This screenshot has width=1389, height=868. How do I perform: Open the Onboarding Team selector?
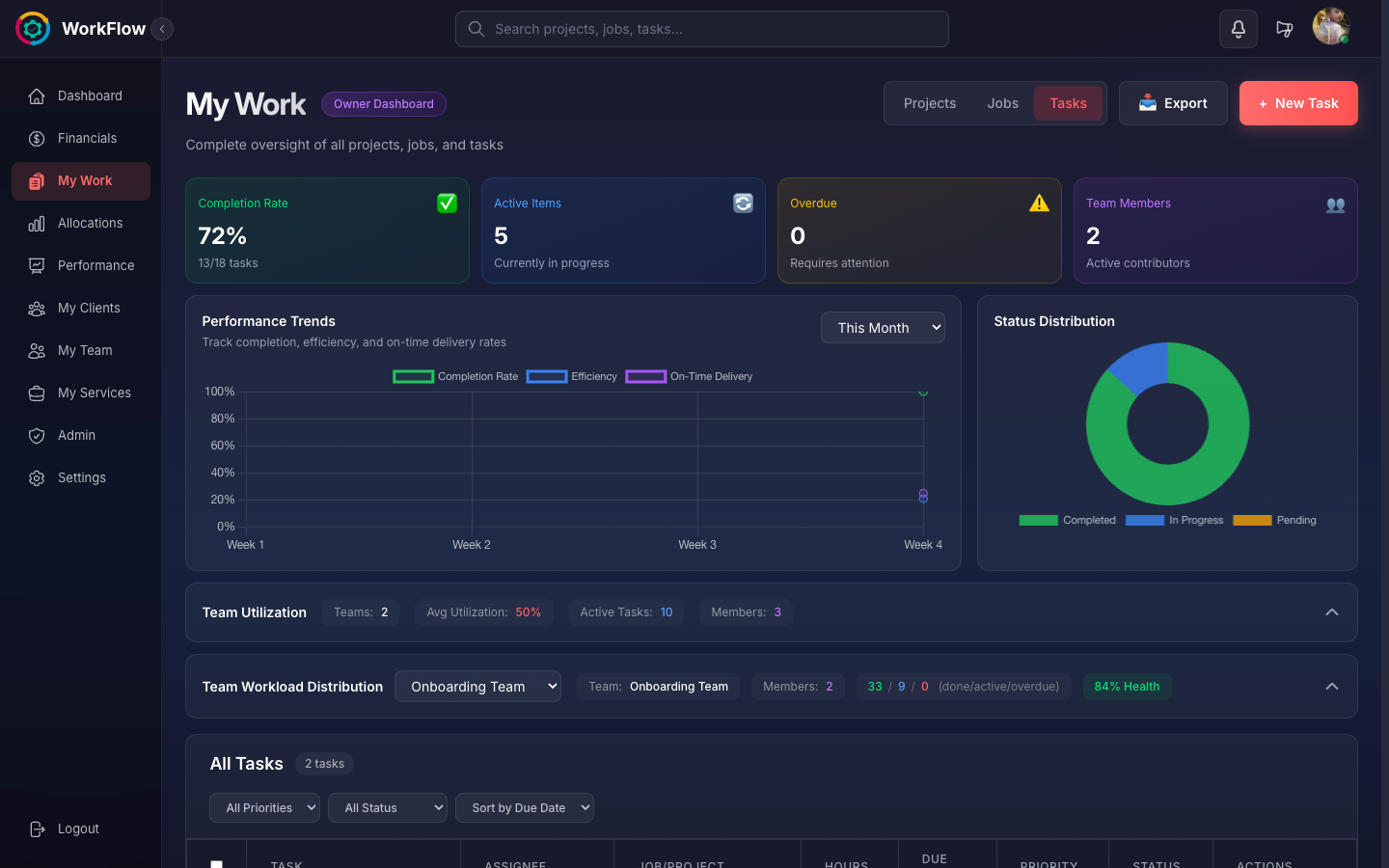(477, 686)
